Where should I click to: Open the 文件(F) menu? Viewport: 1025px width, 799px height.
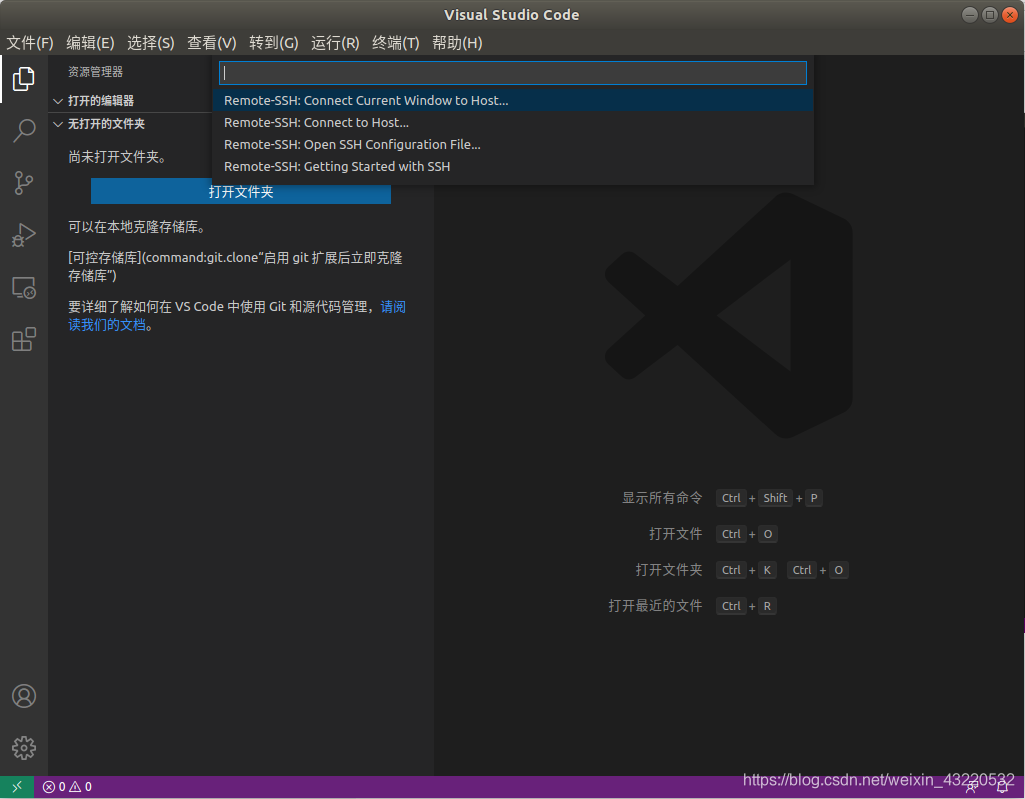coord(30,43)
